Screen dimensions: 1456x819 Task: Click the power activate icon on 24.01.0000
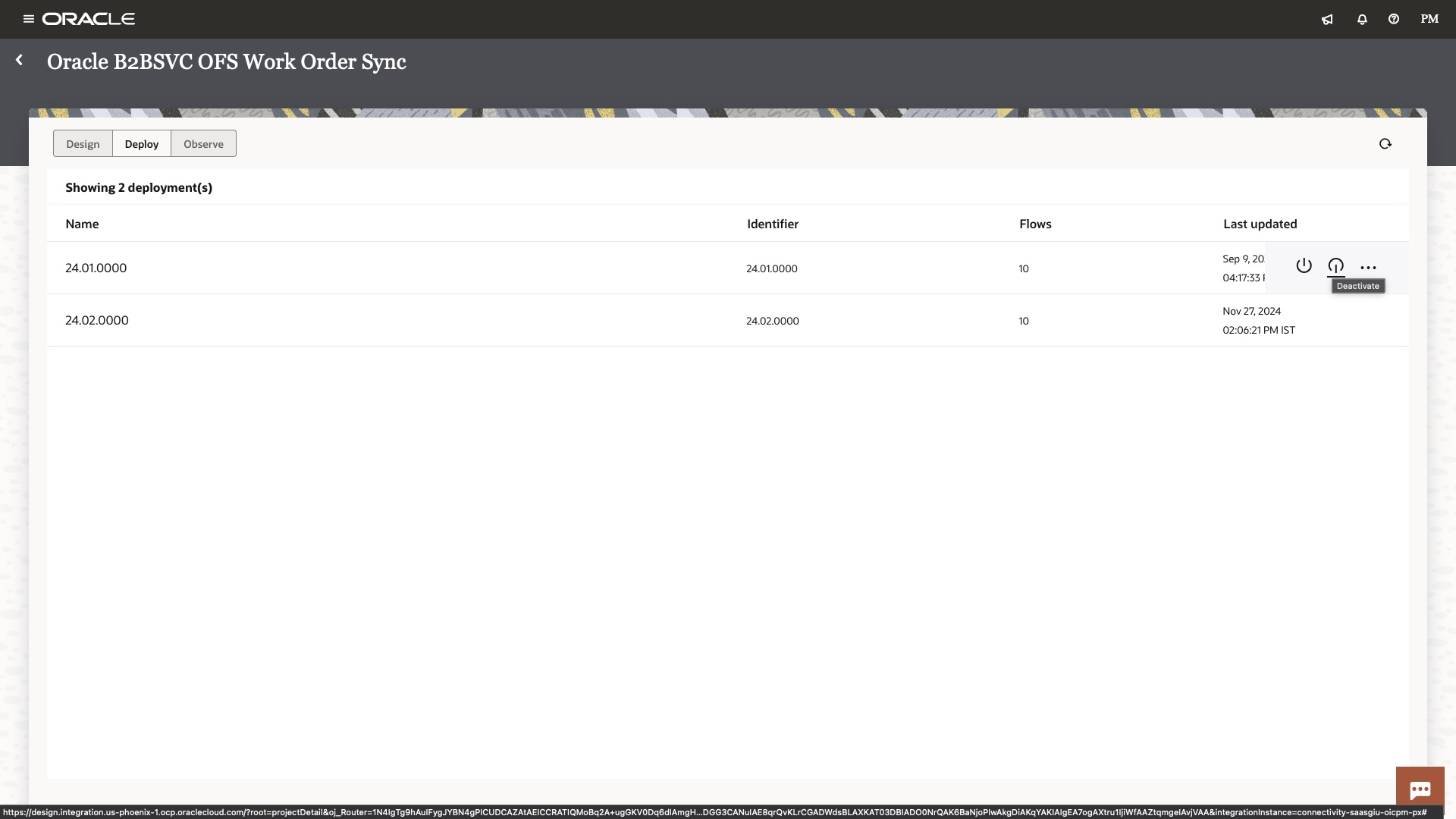pyautogui.click(x=1304, y=266)
